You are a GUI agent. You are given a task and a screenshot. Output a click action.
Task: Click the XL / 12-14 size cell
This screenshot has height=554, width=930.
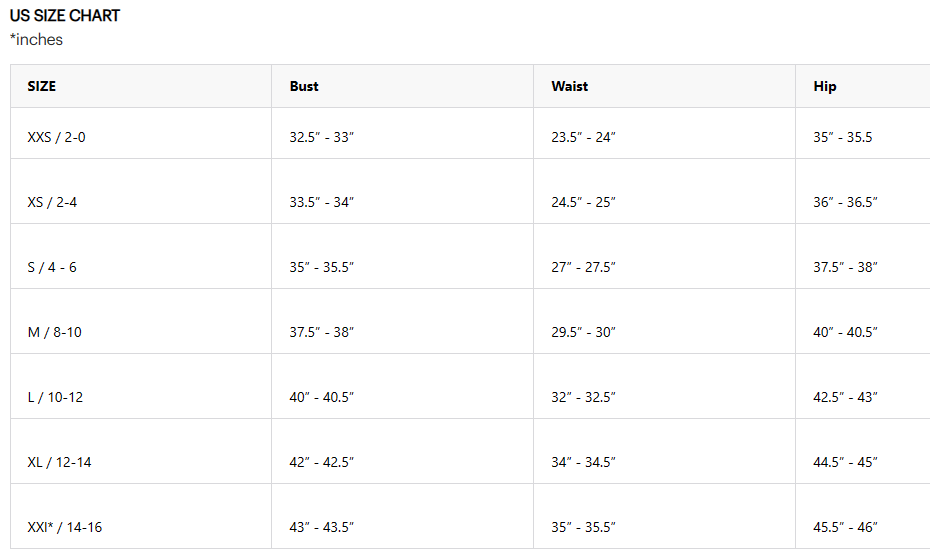(59, 462)
